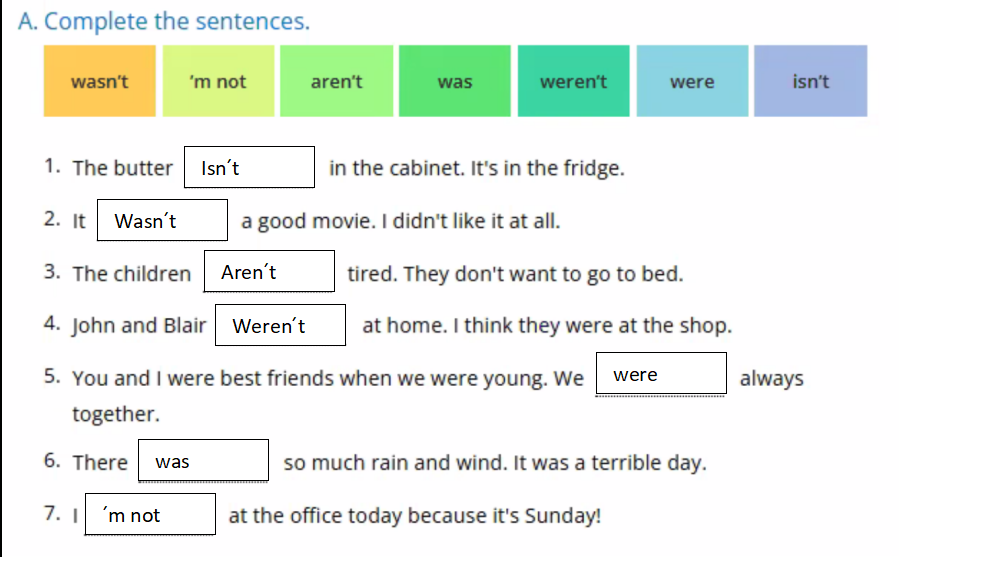Click the light green "aren't" tile
The image size is (982, 580).
coord(336,82)
